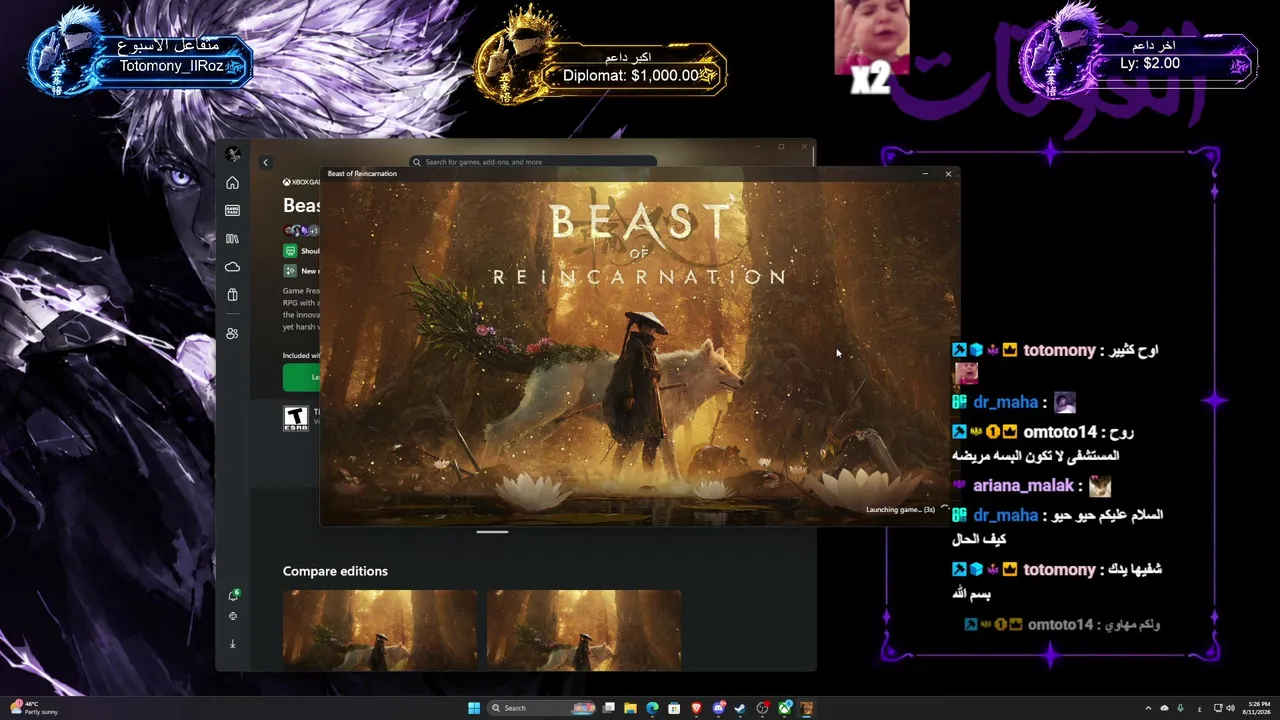Click the friends avatars group under game title
1280x720 pixels.
click(300, 231)
